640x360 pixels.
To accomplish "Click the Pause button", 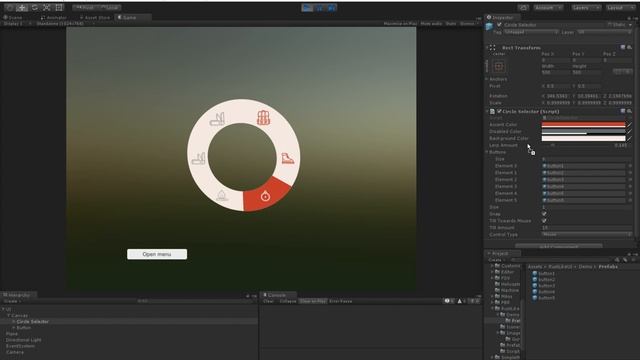I will [319, 7].
